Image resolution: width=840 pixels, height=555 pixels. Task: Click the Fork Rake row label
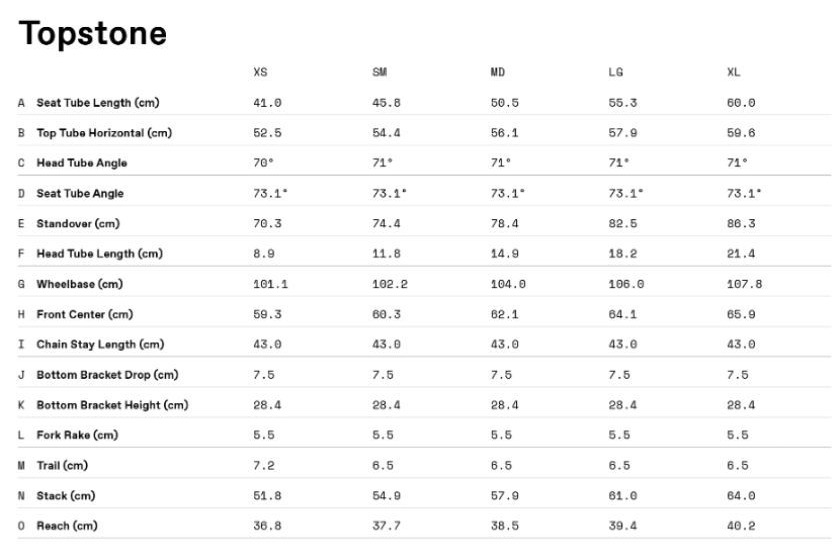[77, 435]
